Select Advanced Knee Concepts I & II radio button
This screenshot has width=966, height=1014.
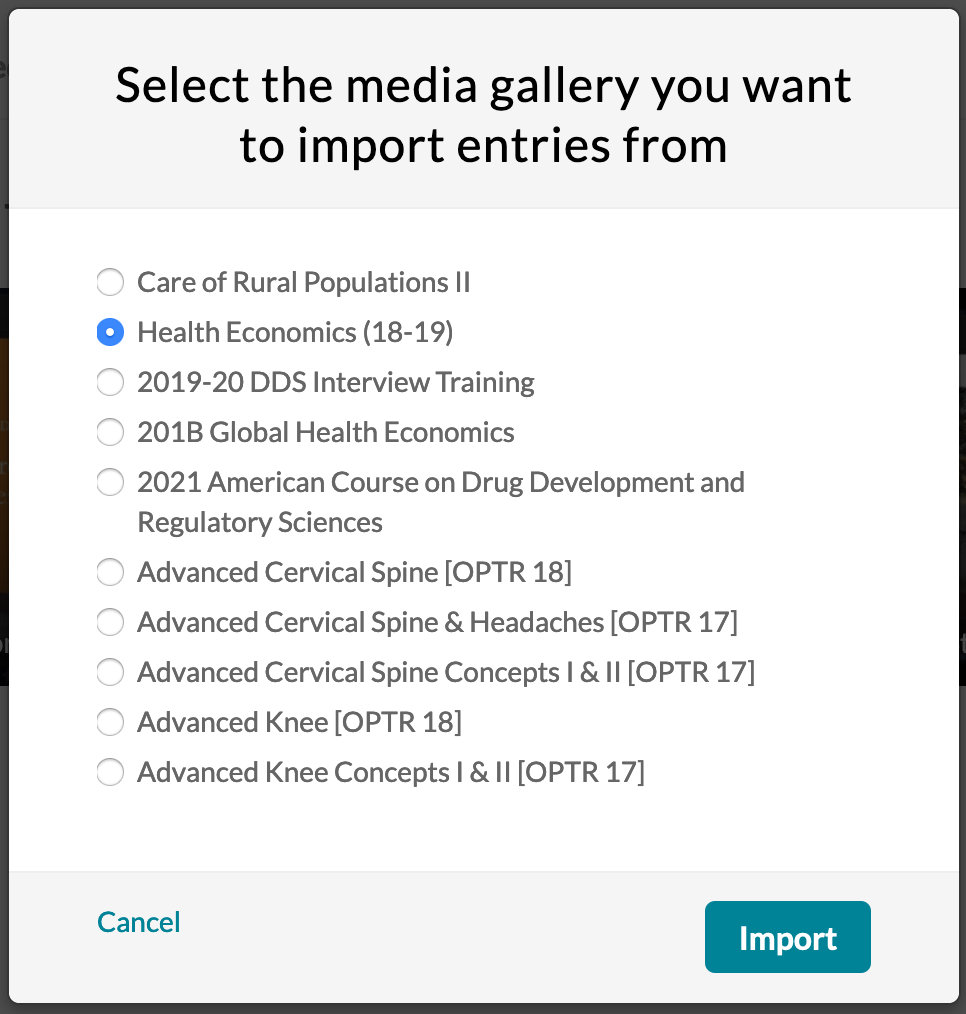(x=110, y=772)
